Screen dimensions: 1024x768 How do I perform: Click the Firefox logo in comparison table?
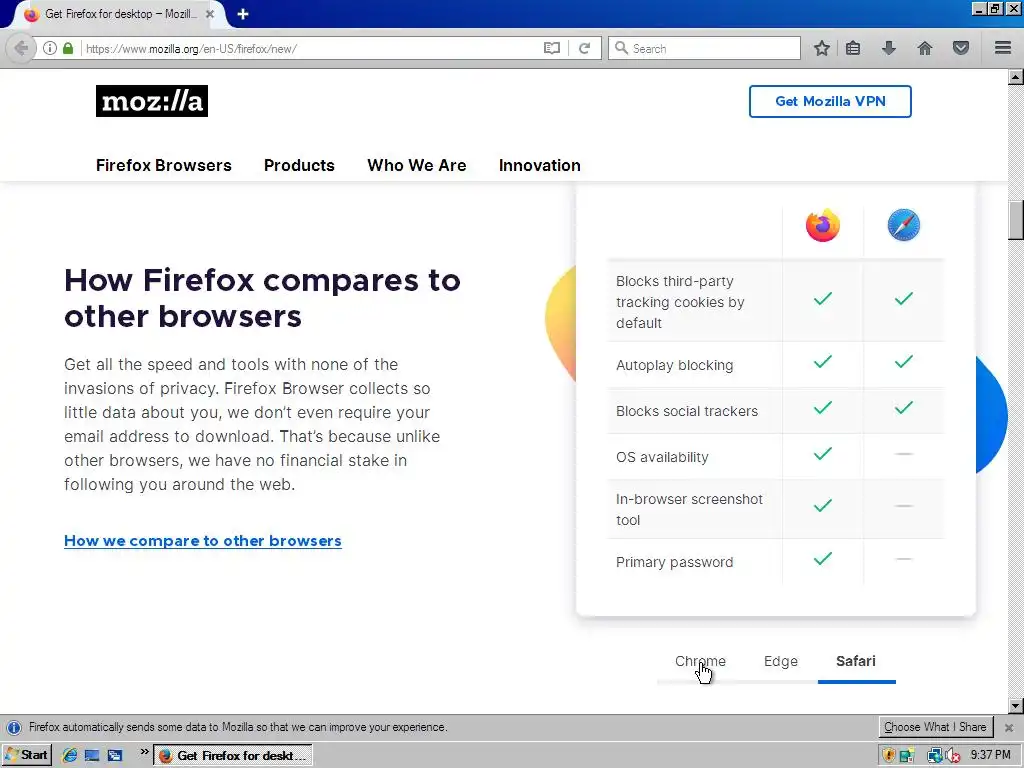[x=822, y=225]
